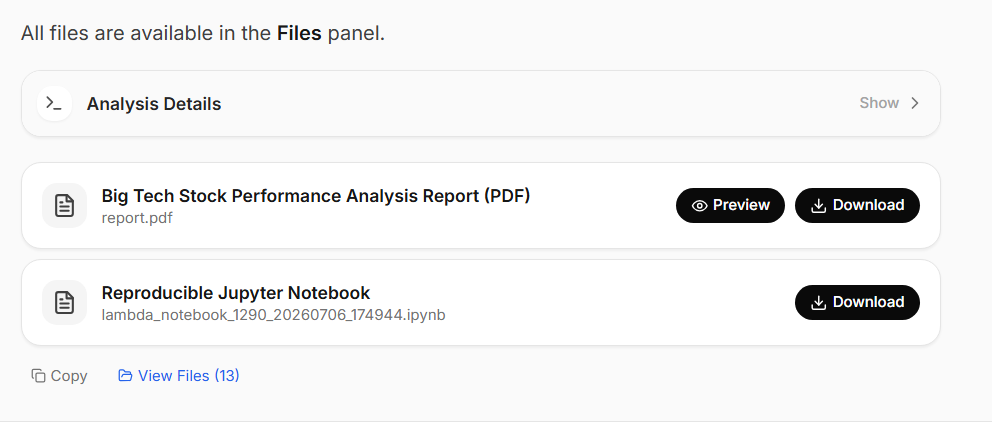Click the eye icon in the Preview button

[x=699, y=205]
